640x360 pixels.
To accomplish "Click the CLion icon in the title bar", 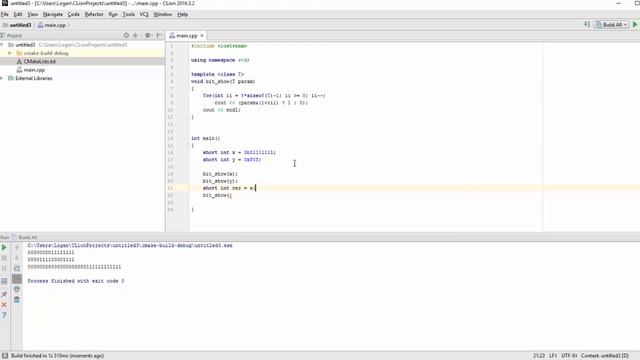I will click(x=4, y=3).
